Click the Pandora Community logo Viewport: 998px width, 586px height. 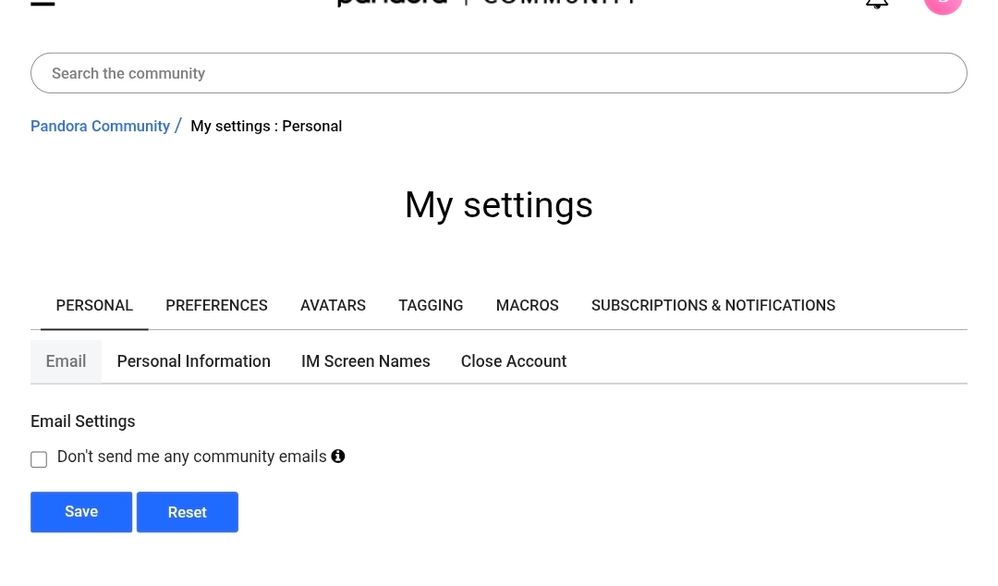point(485,4)
